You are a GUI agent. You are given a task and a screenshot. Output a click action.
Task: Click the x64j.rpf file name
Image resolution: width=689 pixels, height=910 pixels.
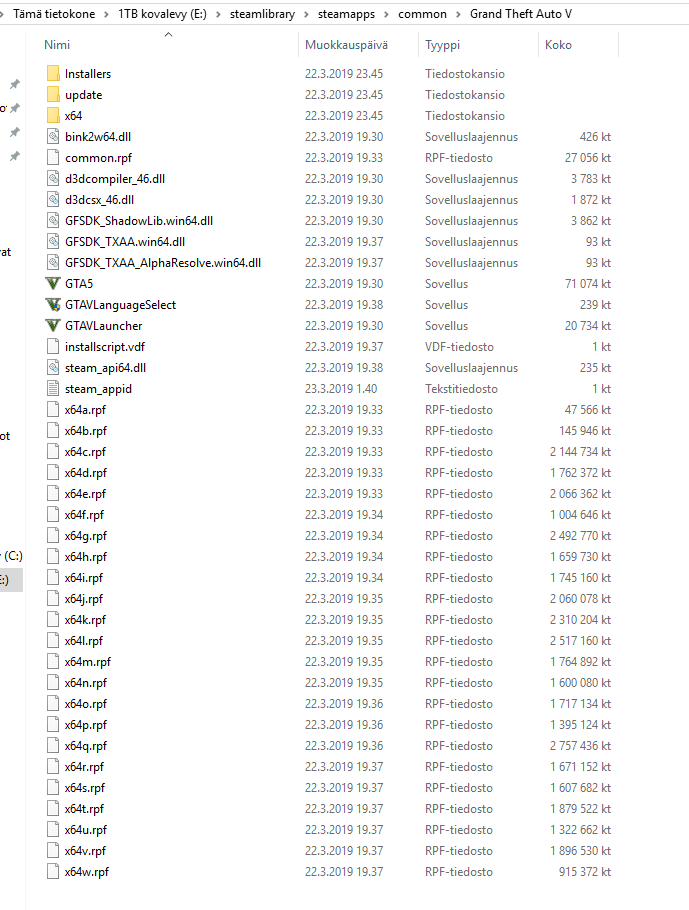click(x=84, y=598)
